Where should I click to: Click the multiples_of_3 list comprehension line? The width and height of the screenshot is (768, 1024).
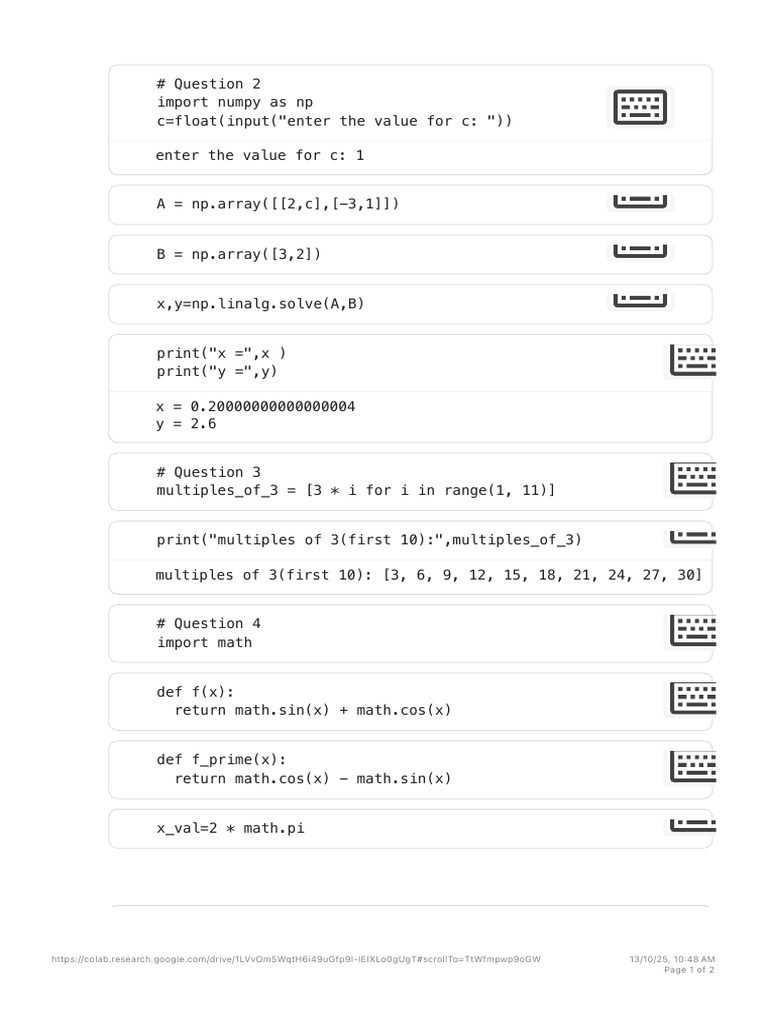355,490
